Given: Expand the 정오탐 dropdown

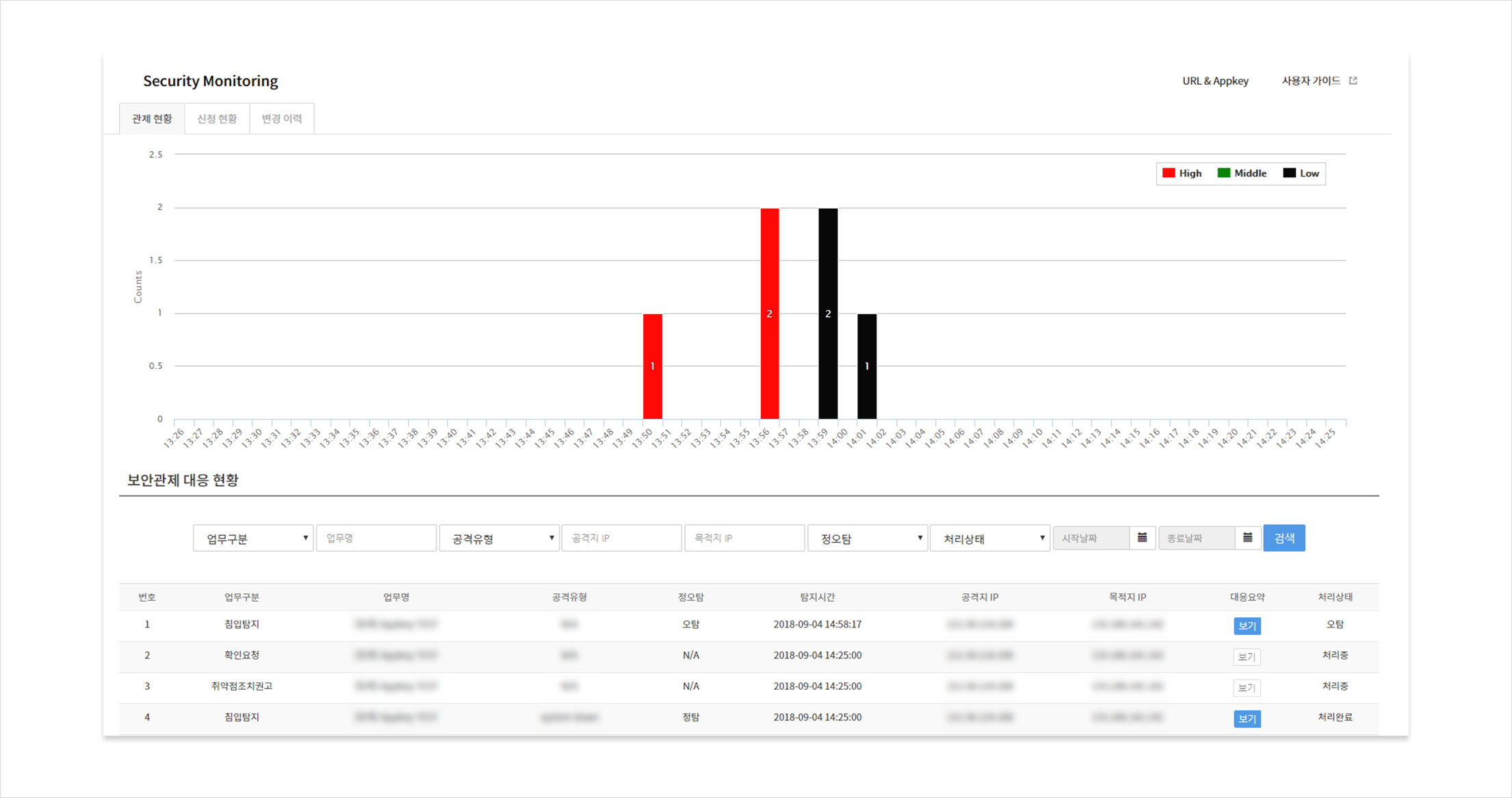Looking at the screenshot, I should pyautogui.click(x=868, y=538).
